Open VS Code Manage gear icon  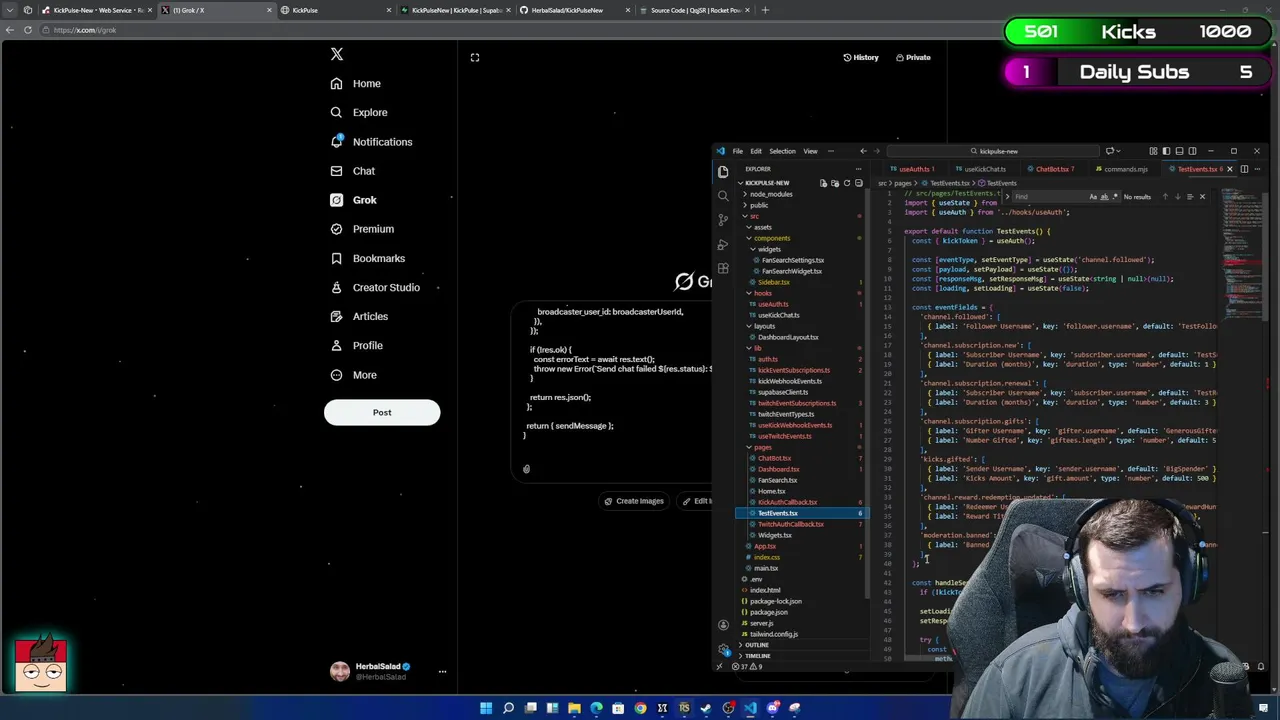[x=723, y=648]
